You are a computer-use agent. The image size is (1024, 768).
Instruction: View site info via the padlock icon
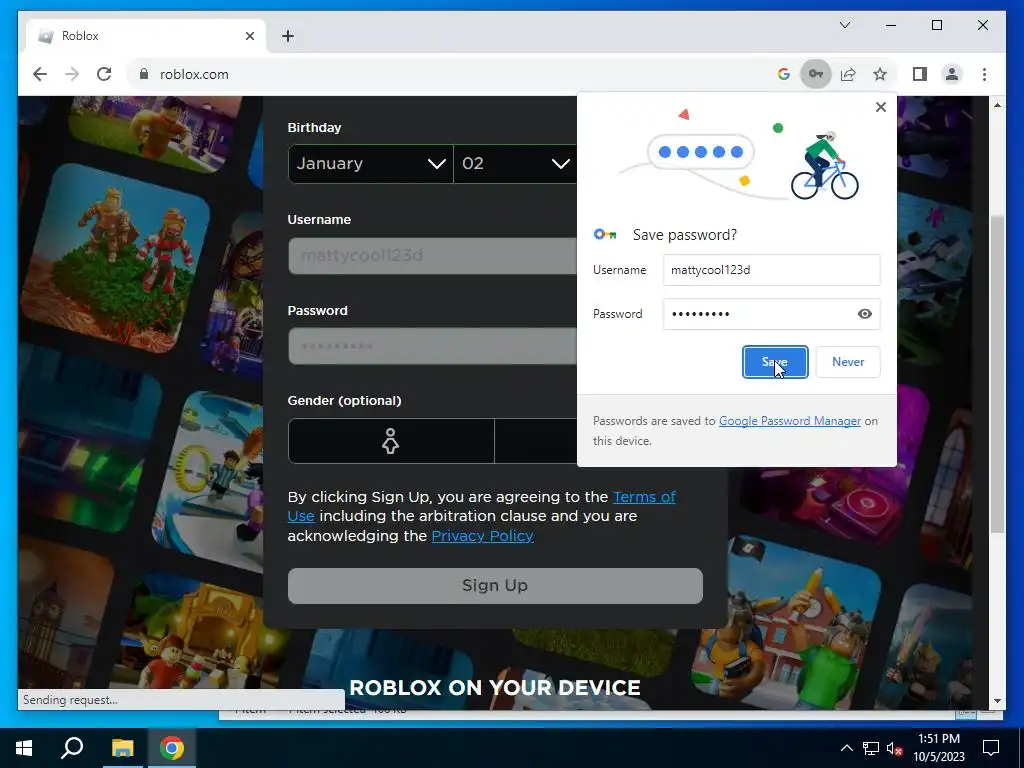click(144, 74)
